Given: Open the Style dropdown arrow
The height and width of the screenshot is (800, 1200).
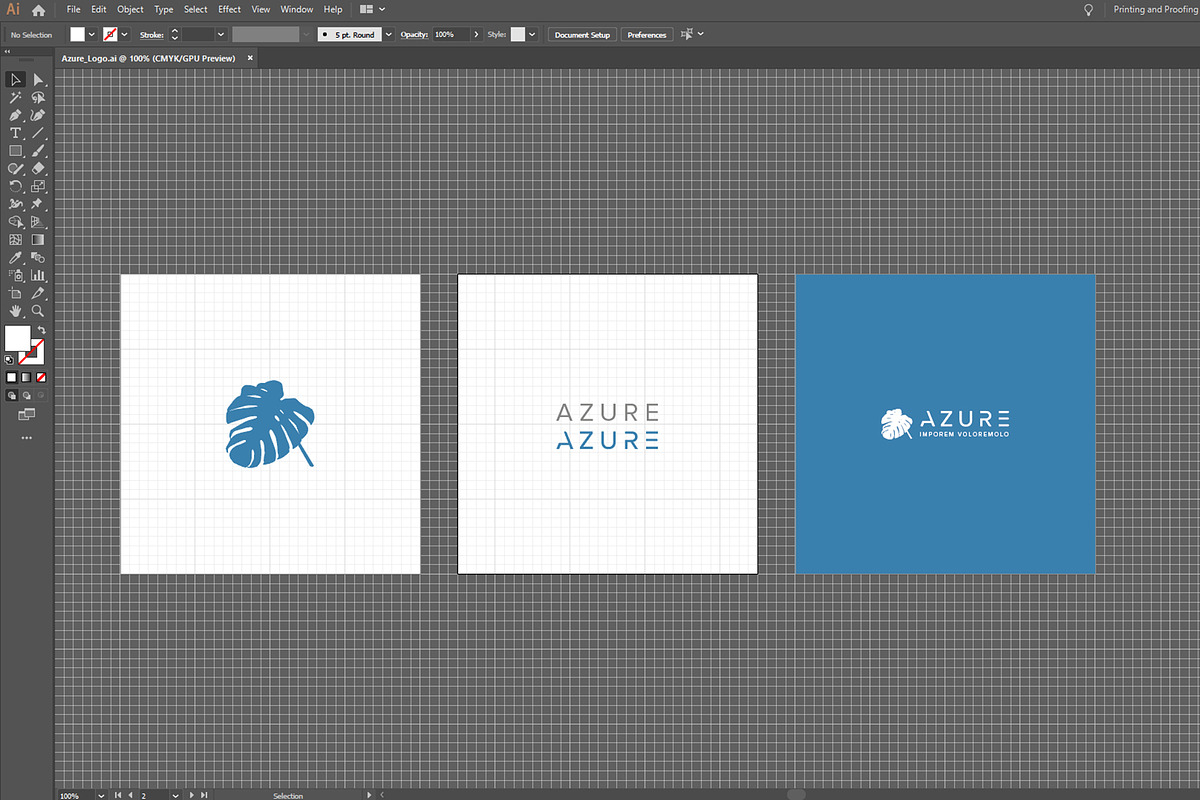Looking at the screenshot, I should pos(532,34).
